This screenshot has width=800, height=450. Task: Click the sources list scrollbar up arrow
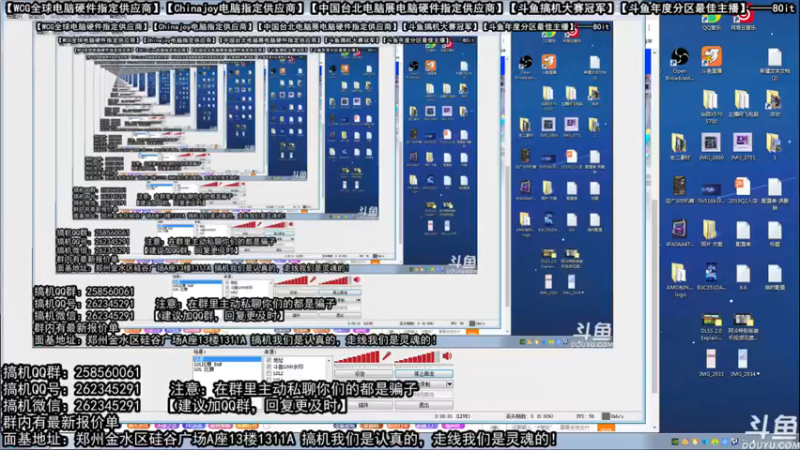click(x=329, y=360)
